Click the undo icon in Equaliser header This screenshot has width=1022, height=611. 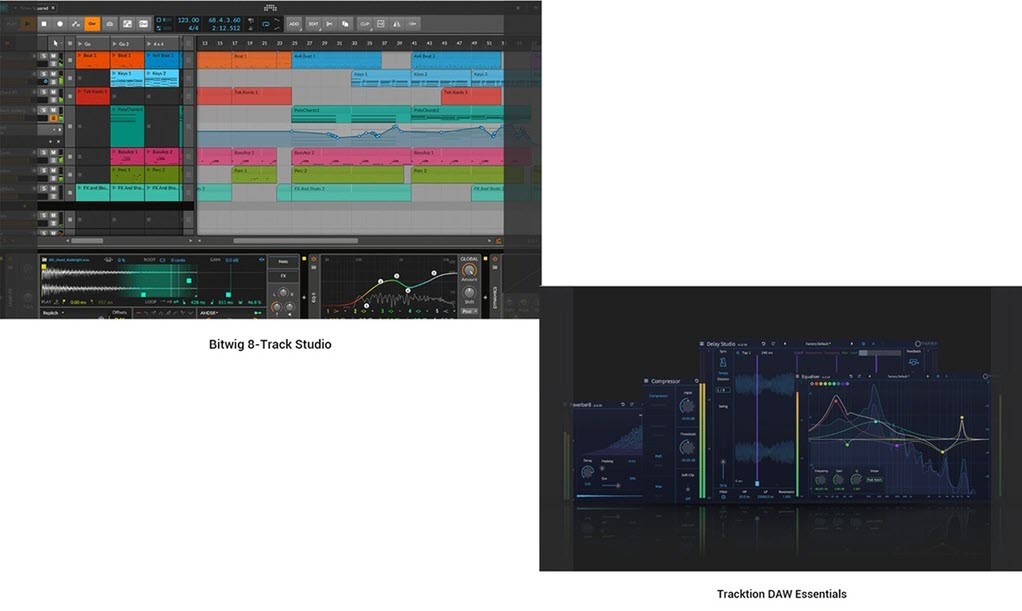851,376
